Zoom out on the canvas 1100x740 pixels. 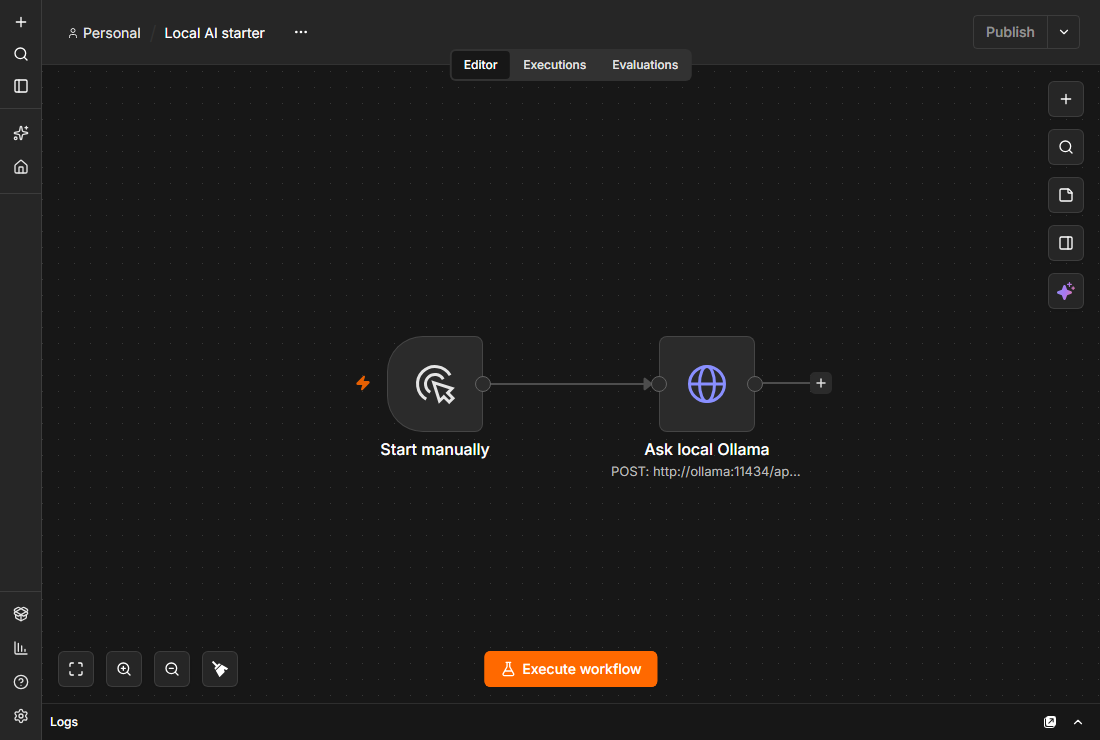(172, 669)
